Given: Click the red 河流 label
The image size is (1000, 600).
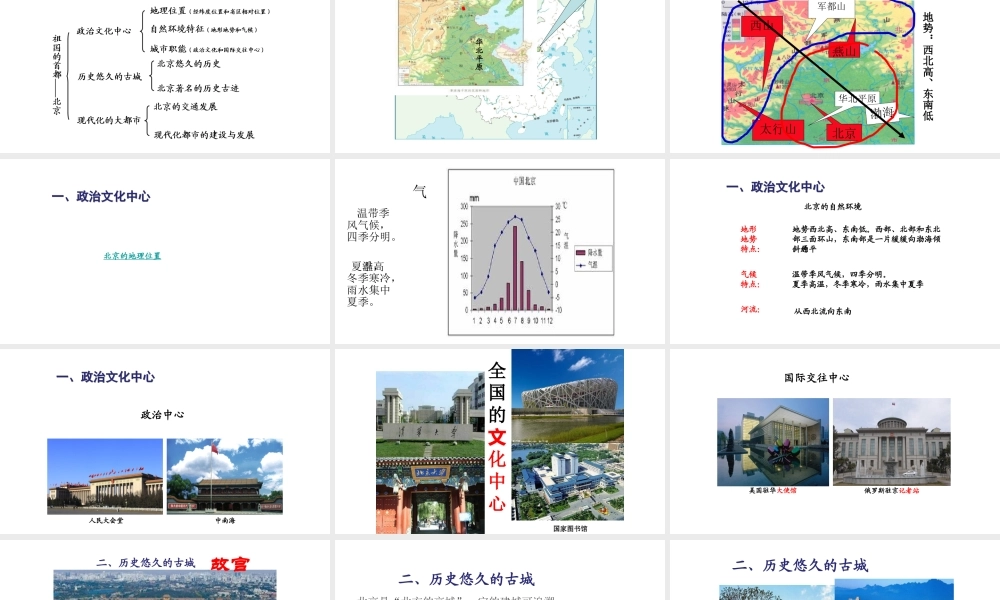Looking at the screenshot, I should [x=750, y=309].
